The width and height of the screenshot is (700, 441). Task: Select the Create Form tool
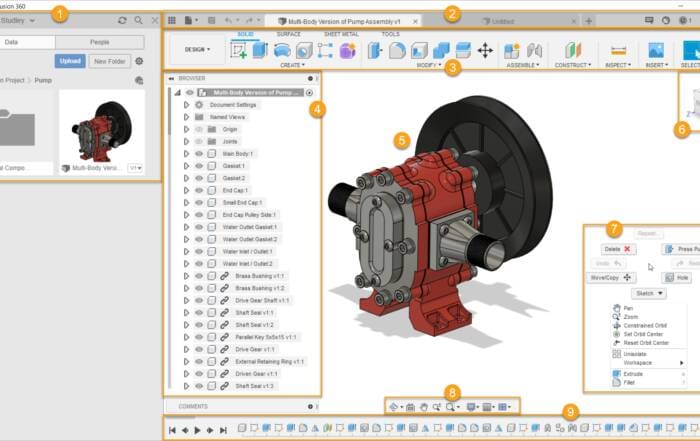(x=347, y=50)
